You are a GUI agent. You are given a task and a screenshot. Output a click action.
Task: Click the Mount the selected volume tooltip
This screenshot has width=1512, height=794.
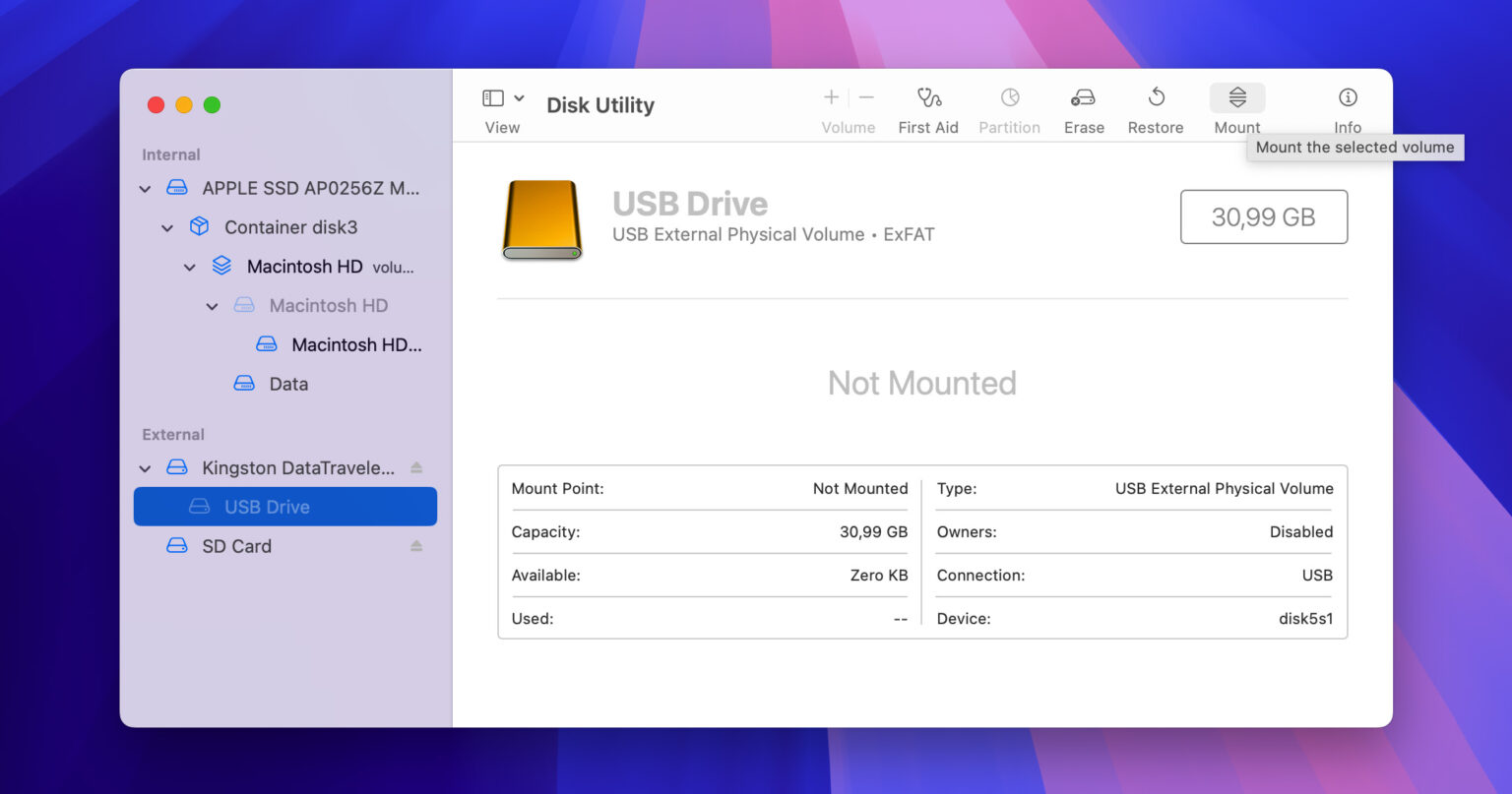click(1355, 147)
